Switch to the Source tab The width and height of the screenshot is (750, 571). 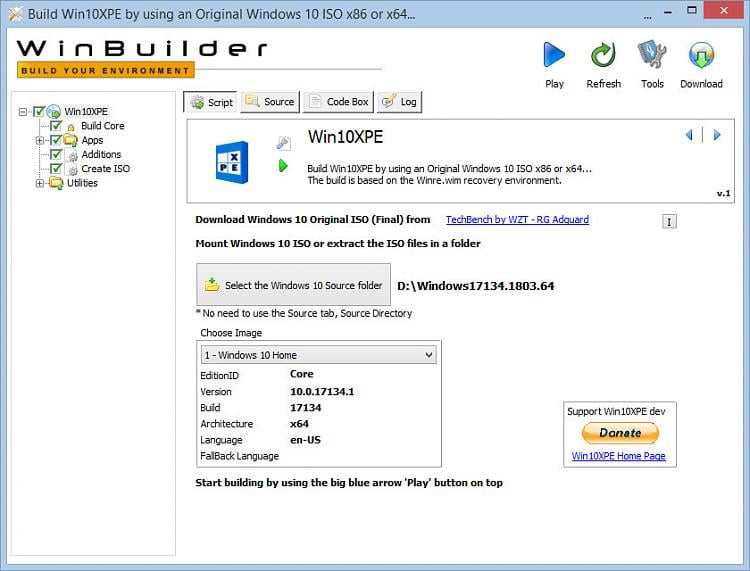click(x=270, y=102)
